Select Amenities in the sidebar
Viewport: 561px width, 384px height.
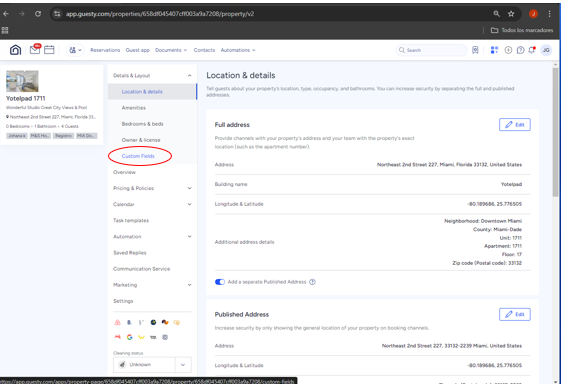133,108
